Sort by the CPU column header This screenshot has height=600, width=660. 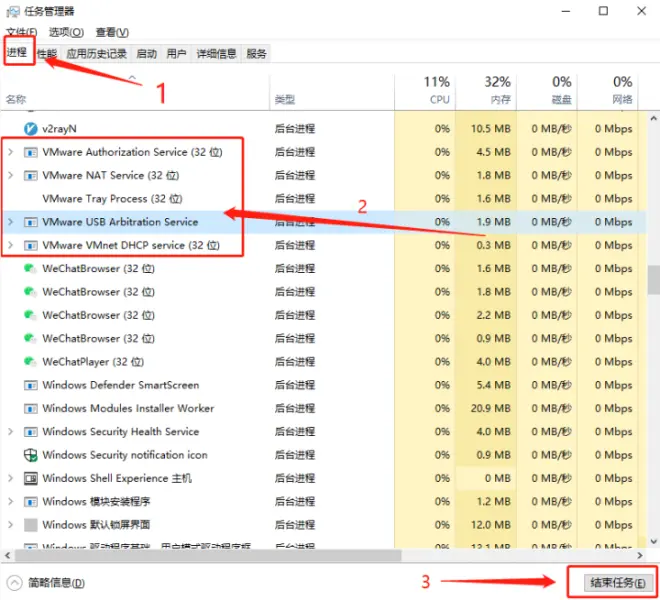[425, 90]
